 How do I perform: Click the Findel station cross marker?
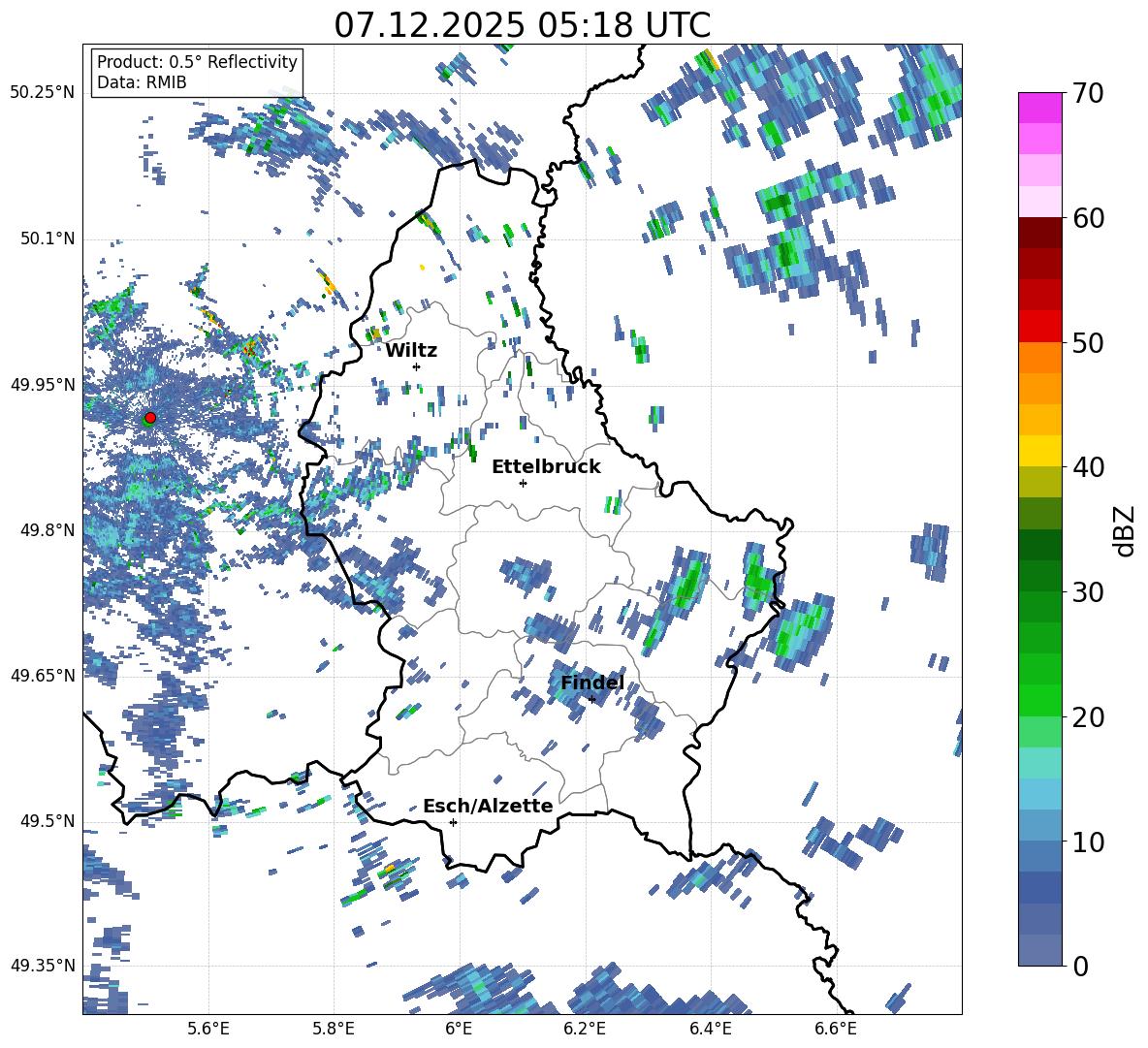coord(591,699)
